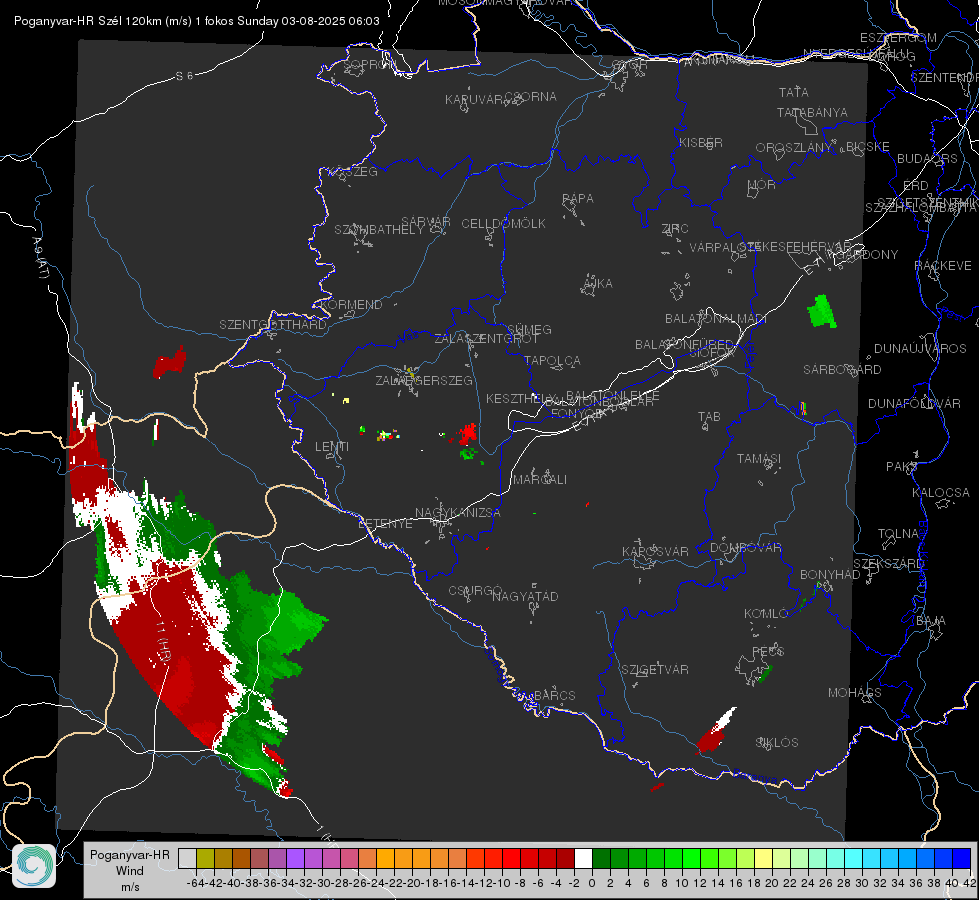979x900 pixels.
Task: Select the BALATONALMÁDI label
Action: [x=716, y=318]
